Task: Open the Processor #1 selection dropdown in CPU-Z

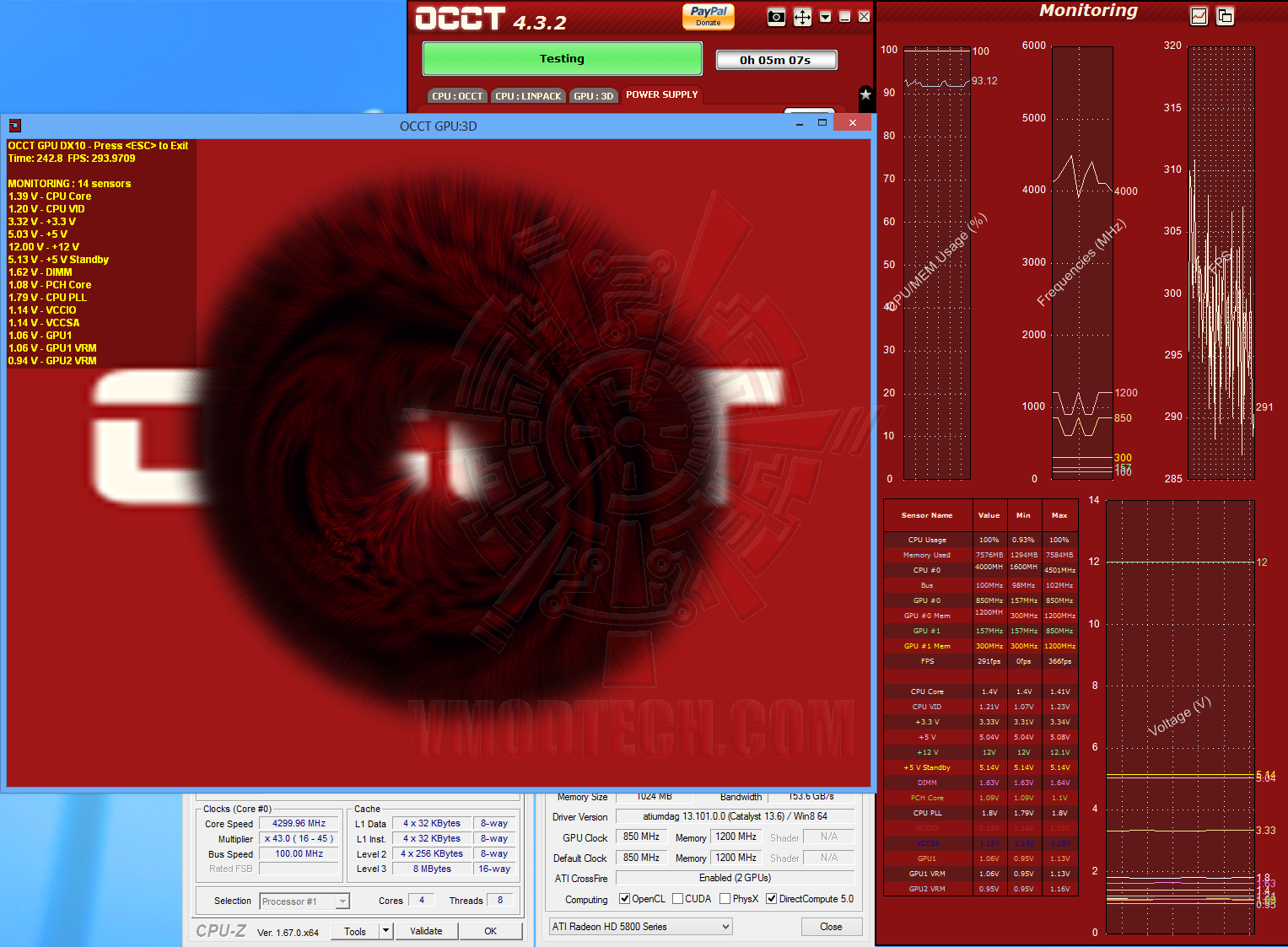Action: [304, 901]
